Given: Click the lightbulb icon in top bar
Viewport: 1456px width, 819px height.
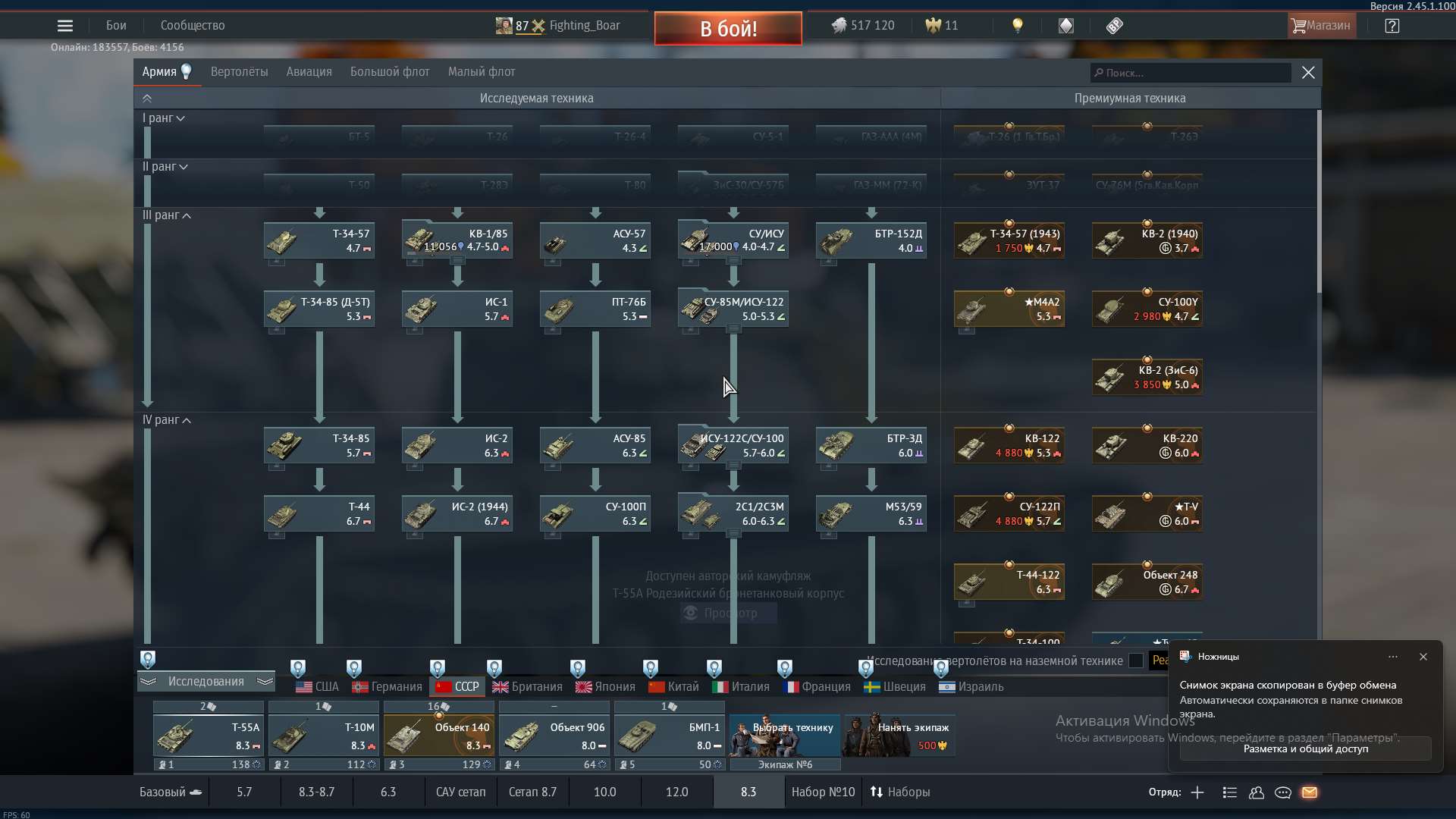Looking at the screenshot, I should (1018, 26).
